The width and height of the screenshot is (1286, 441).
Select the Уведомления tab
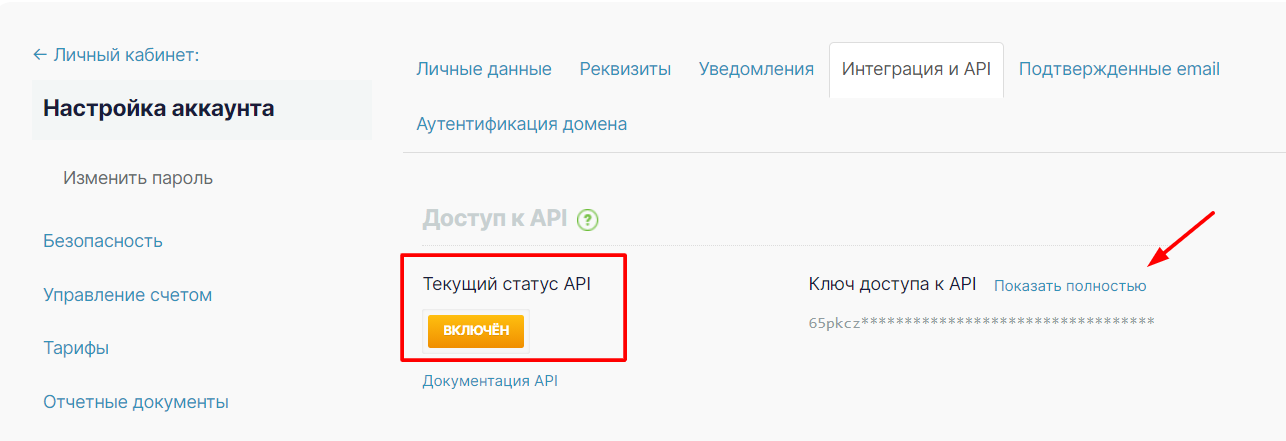[x=756, y=69]
